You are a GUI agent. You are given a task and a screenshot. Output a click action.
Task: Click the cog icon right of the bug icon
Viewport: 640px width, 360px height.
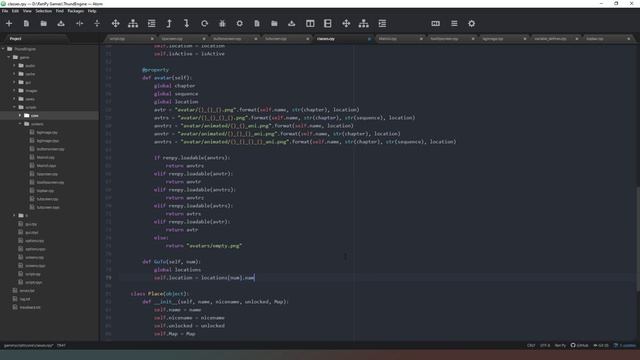tap(240, 24)
